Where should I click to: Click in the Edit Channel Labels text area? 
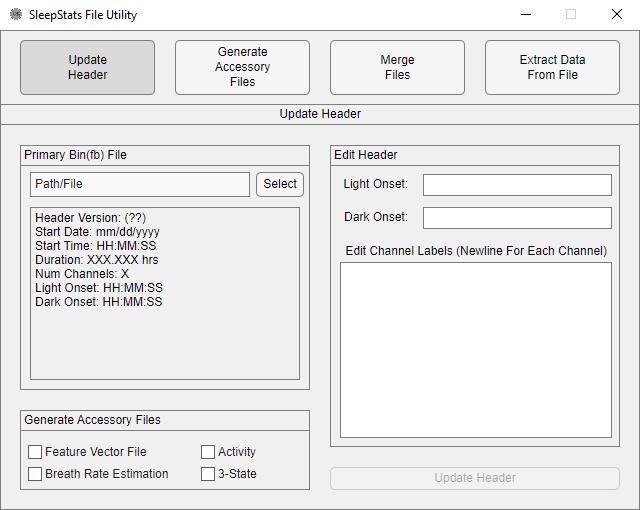(x=475, y=349)
